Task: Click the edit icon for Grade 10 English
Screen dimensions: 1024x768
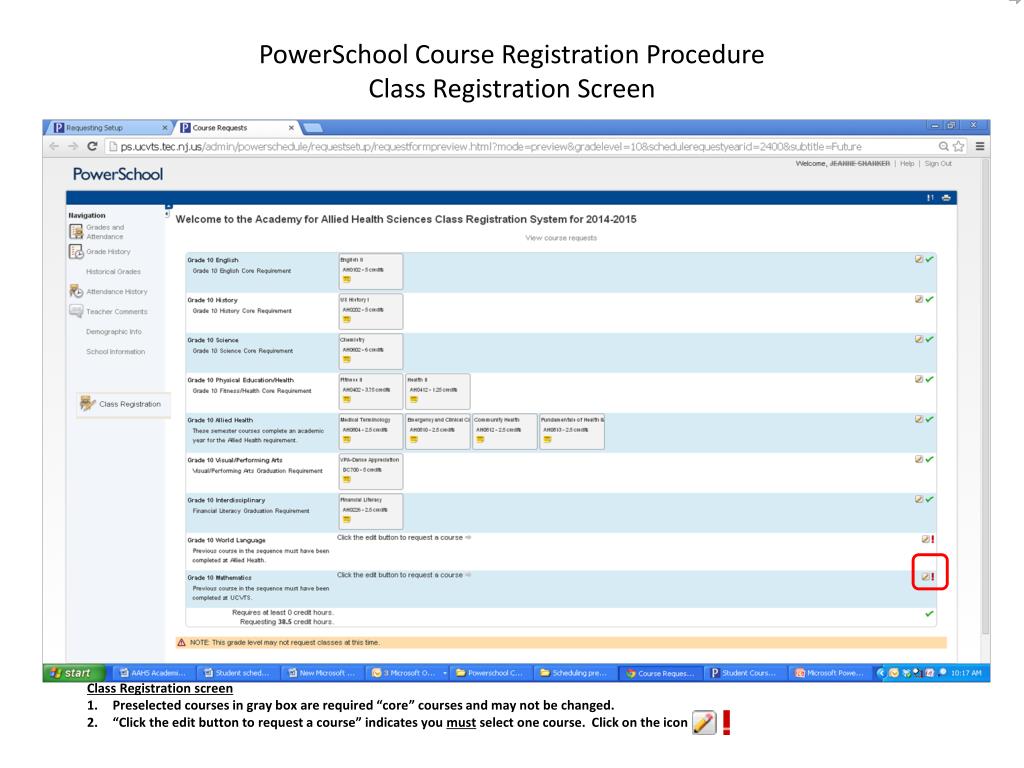Action: pyautogui.click(x=919, y=259)
